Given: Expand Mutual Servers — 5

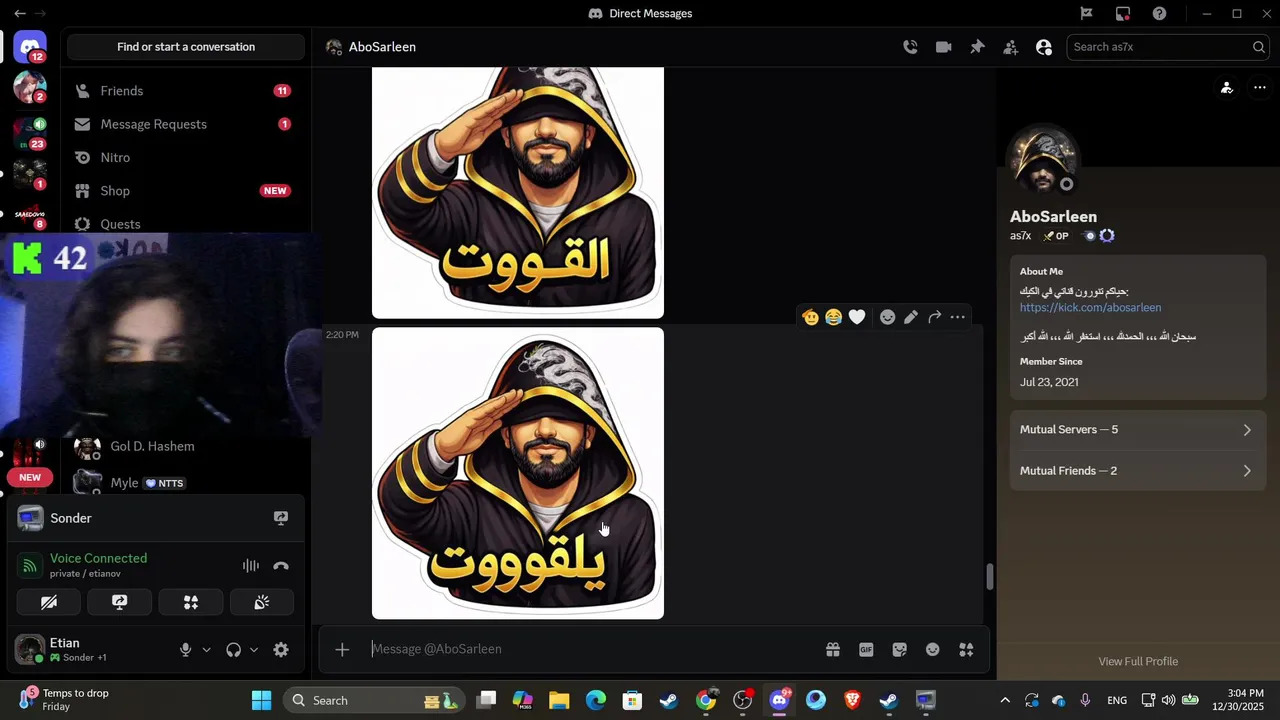Looking at the screenshot, I should click(1138, 430).
